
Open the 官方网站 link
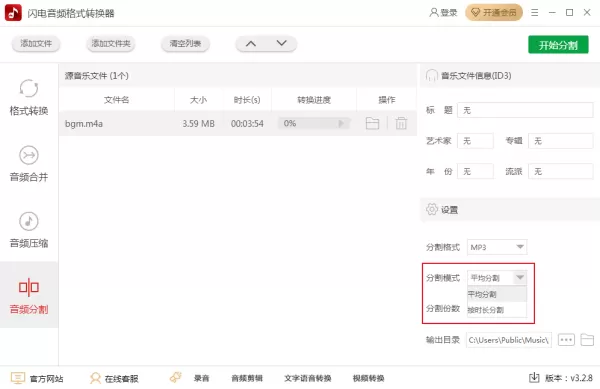coord(46,379)
